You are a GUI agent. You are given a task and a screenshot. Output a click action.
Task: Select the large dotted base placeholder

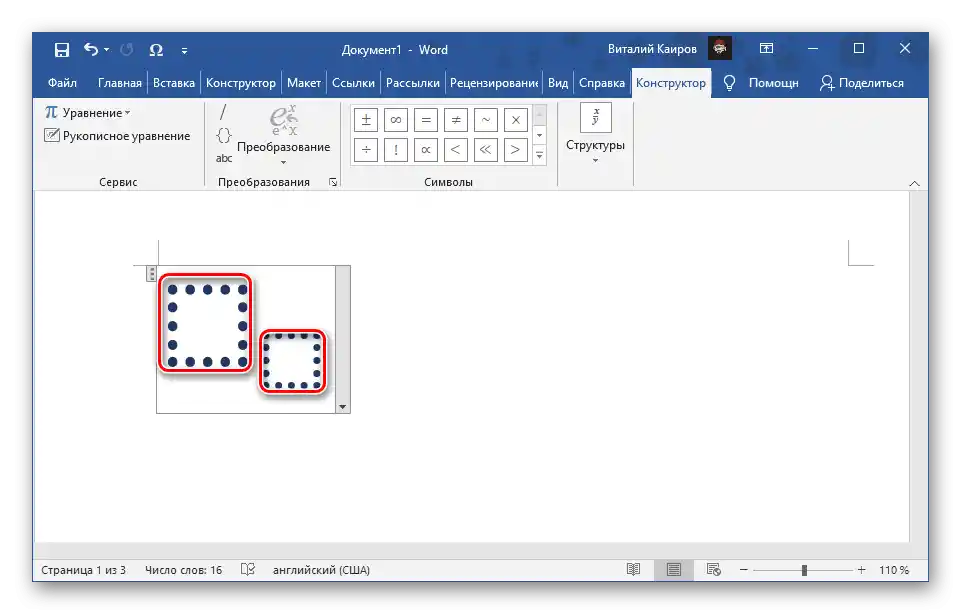tap(205, 323)
